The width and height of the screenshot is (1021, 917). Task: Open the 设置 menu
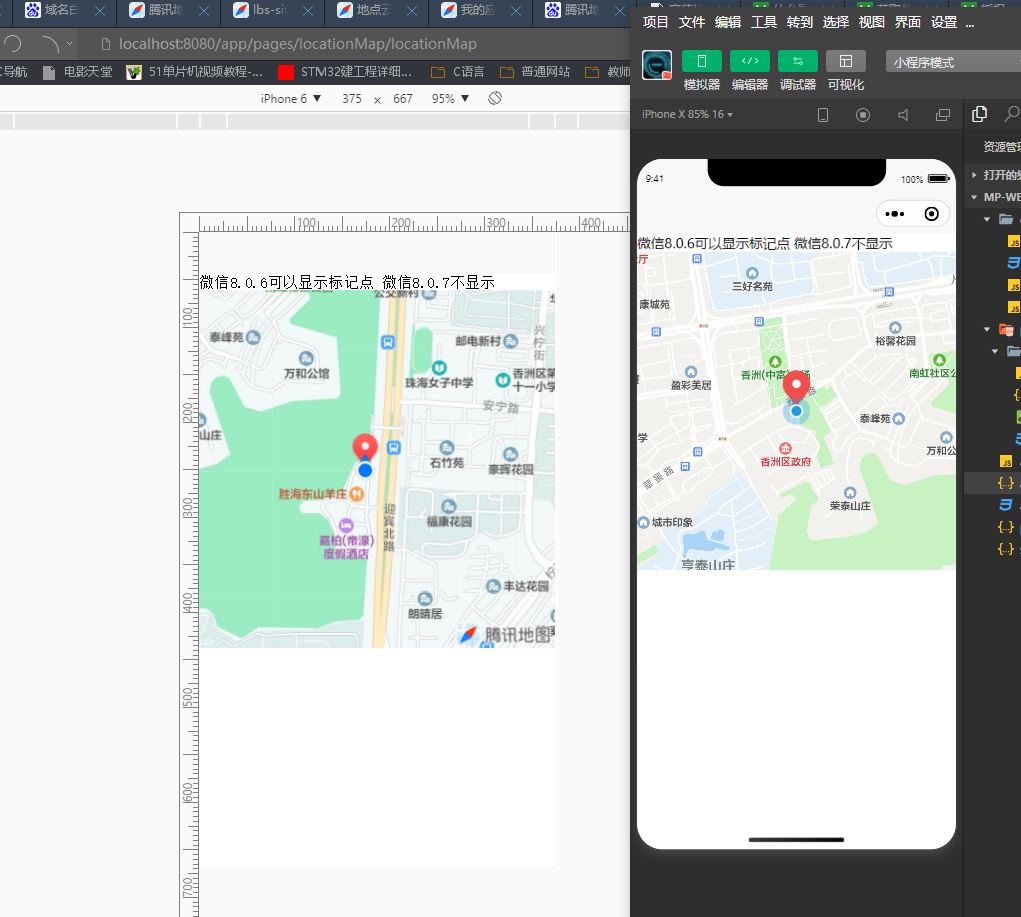click(x=943, y=22)
